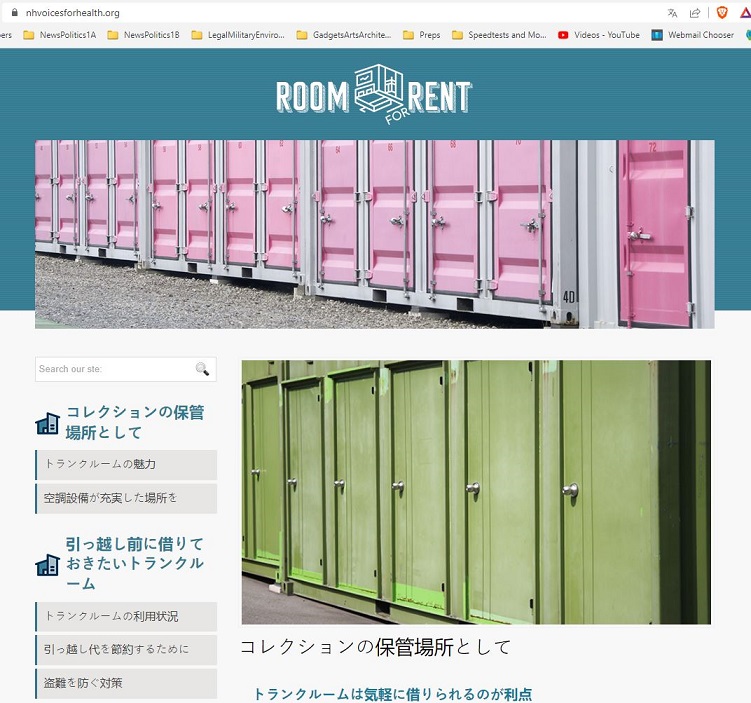Open sidebar link 盗難を防ぐ対策
The width and height of the screenshot is (751, 703).
click(x=126, y=683)
